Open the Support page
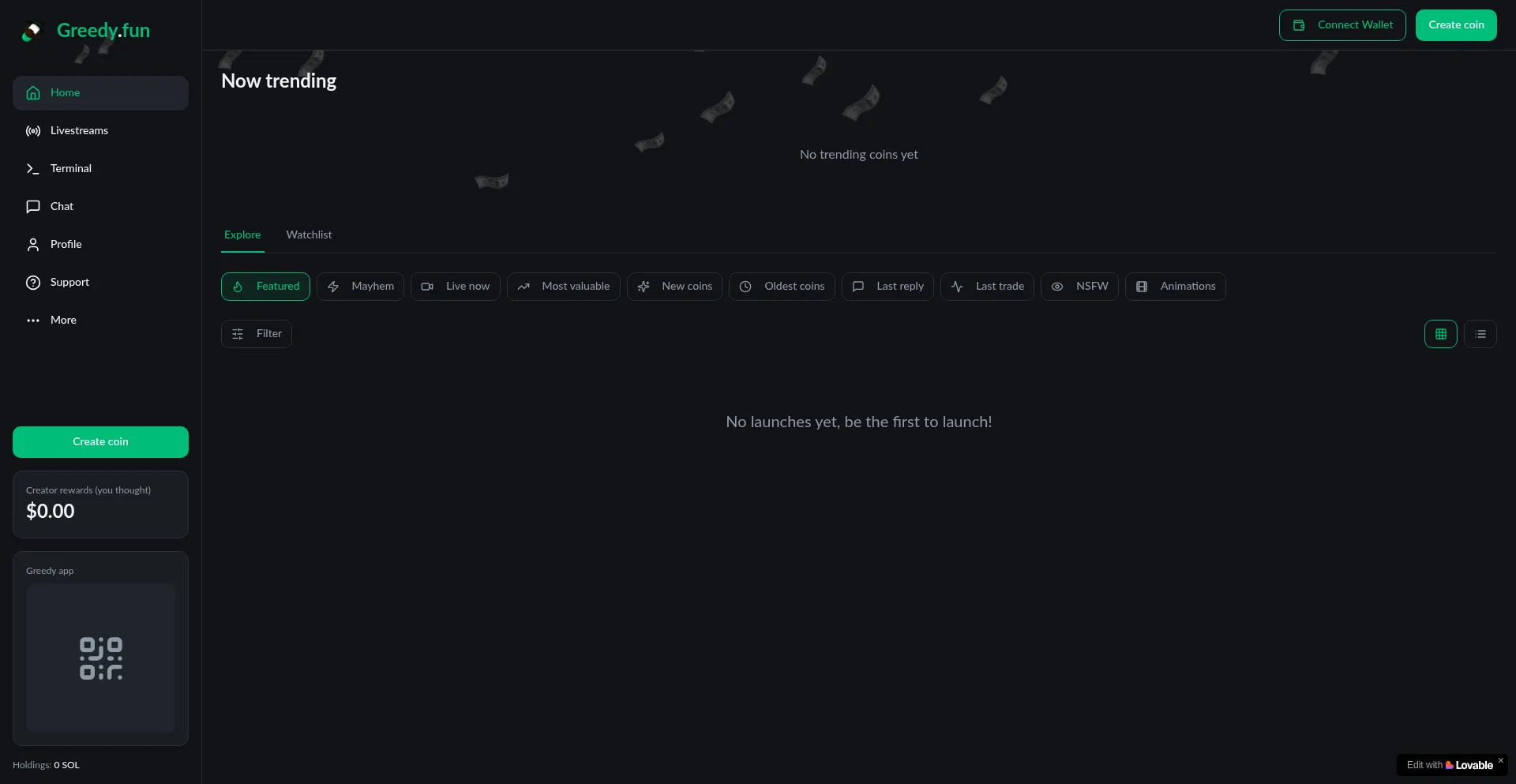Image resolution: width=1516 pixels, height=784 pixels. pos(69,283)
